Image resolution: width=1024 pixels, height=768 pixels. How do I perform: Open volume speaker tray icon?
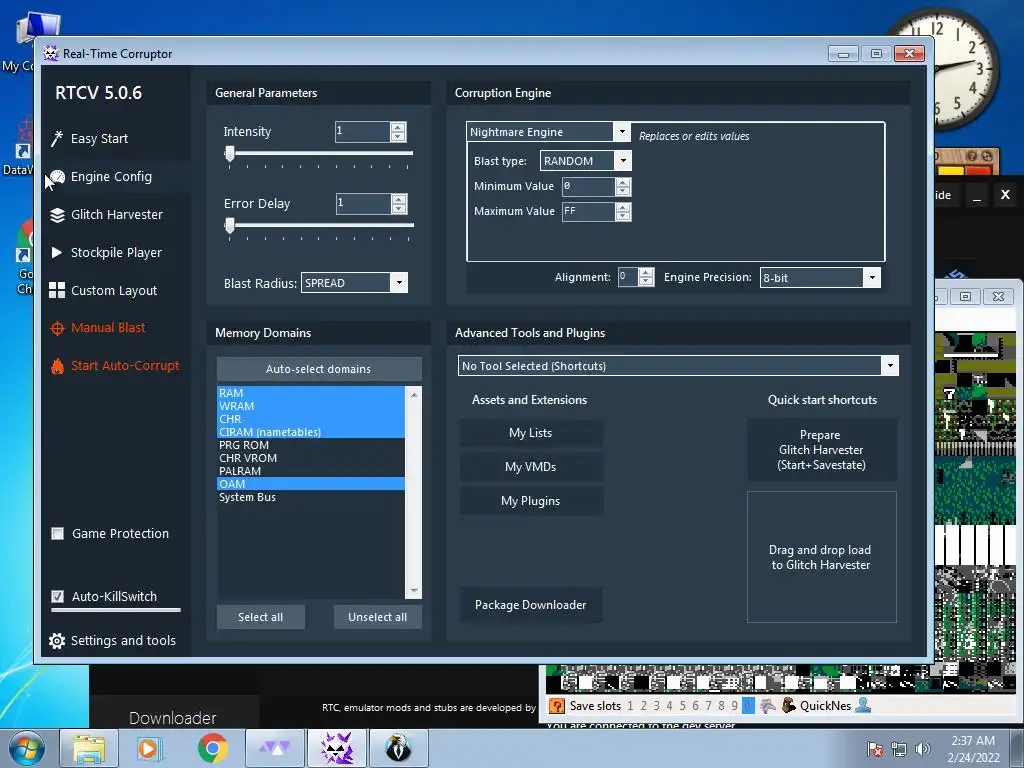[923, 749]
